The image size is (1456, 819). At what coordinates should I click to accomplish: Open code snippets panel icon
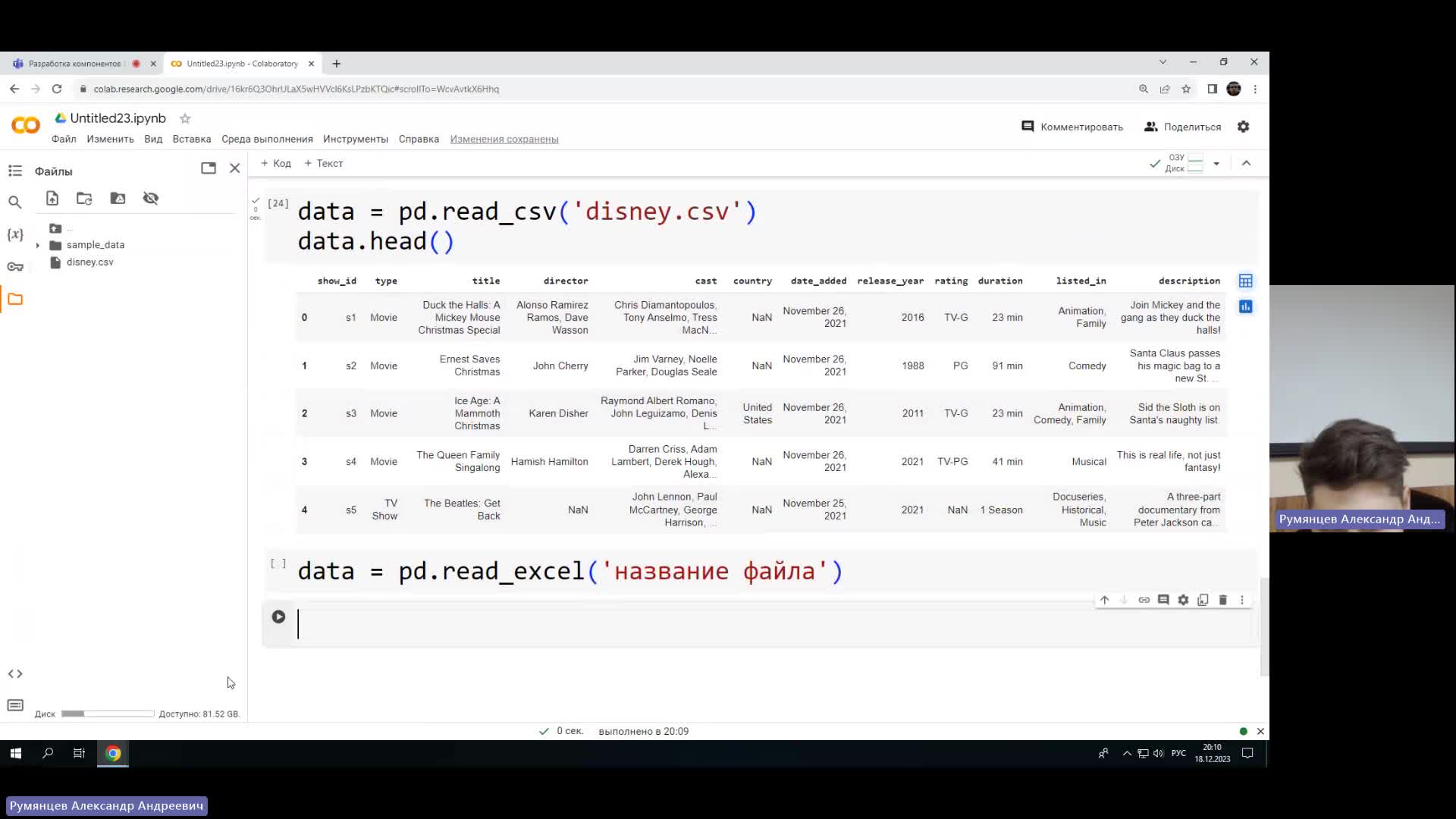pos(15,674)
